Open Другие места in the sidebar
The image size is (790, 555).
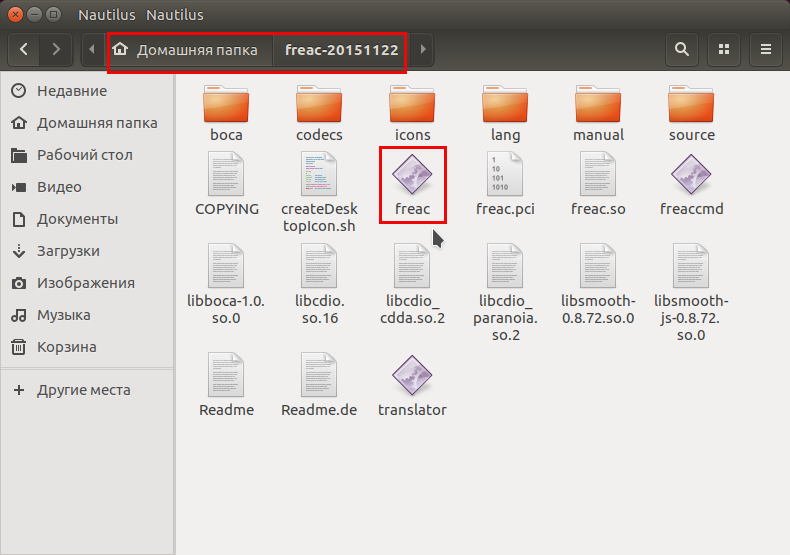coord(87,390)
